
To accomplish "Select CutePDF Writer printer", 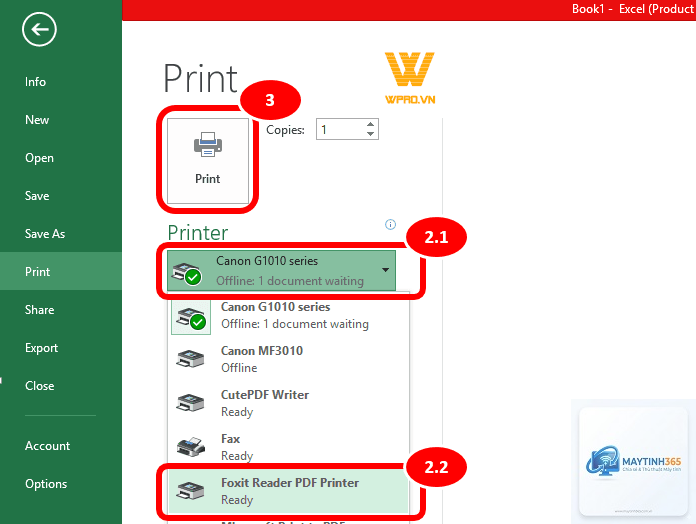I will (289, 403).
